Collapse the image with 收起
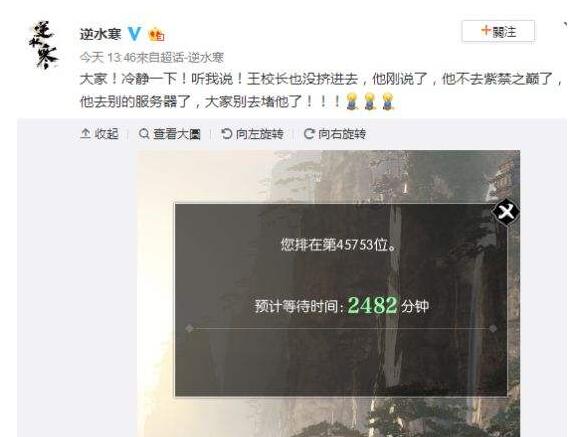The width and height of the screenshot is (571, 437). (99, 134)
